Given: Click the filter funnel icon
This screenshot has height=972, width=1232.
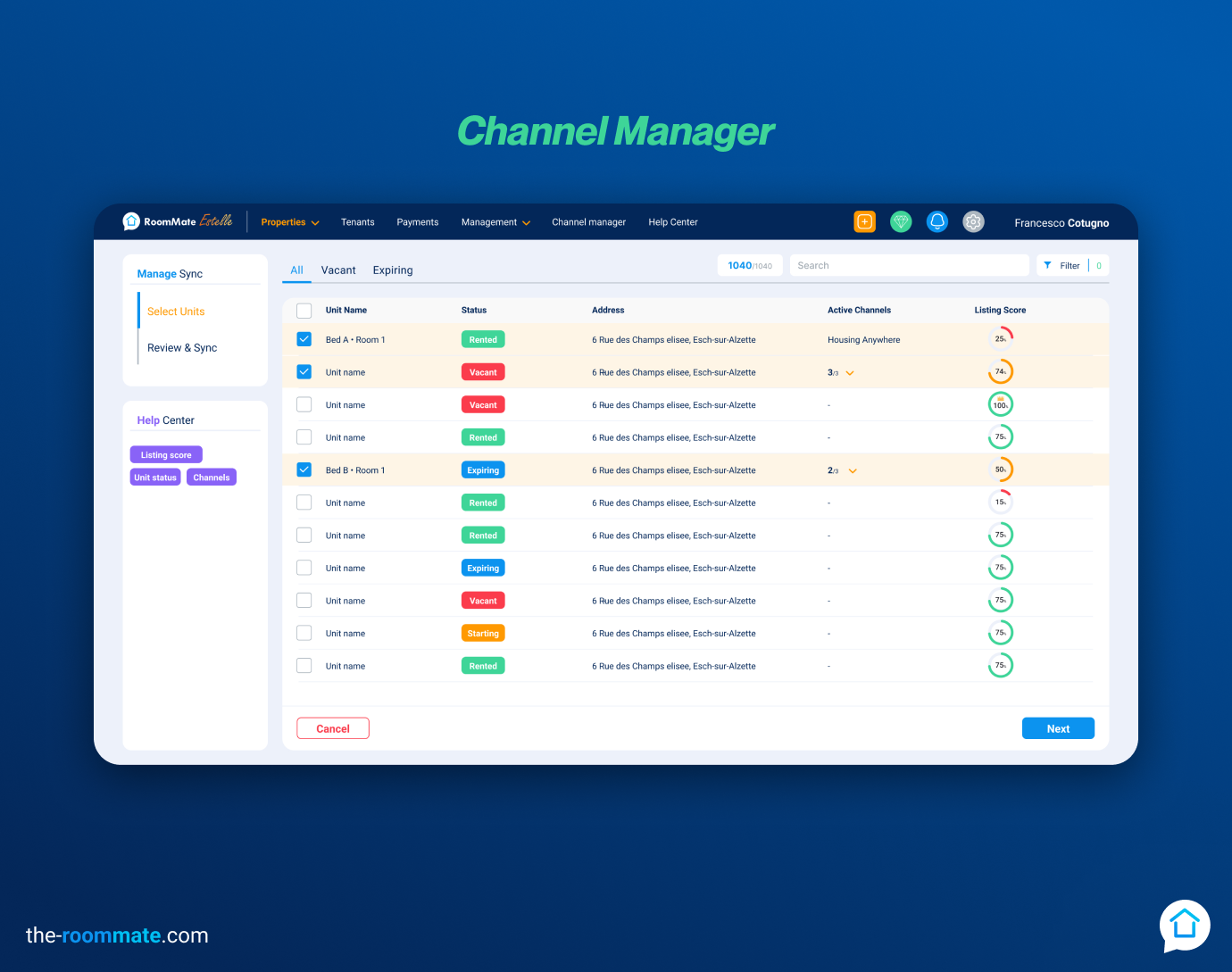Looking at the screenshot, I should point(1047,265).
